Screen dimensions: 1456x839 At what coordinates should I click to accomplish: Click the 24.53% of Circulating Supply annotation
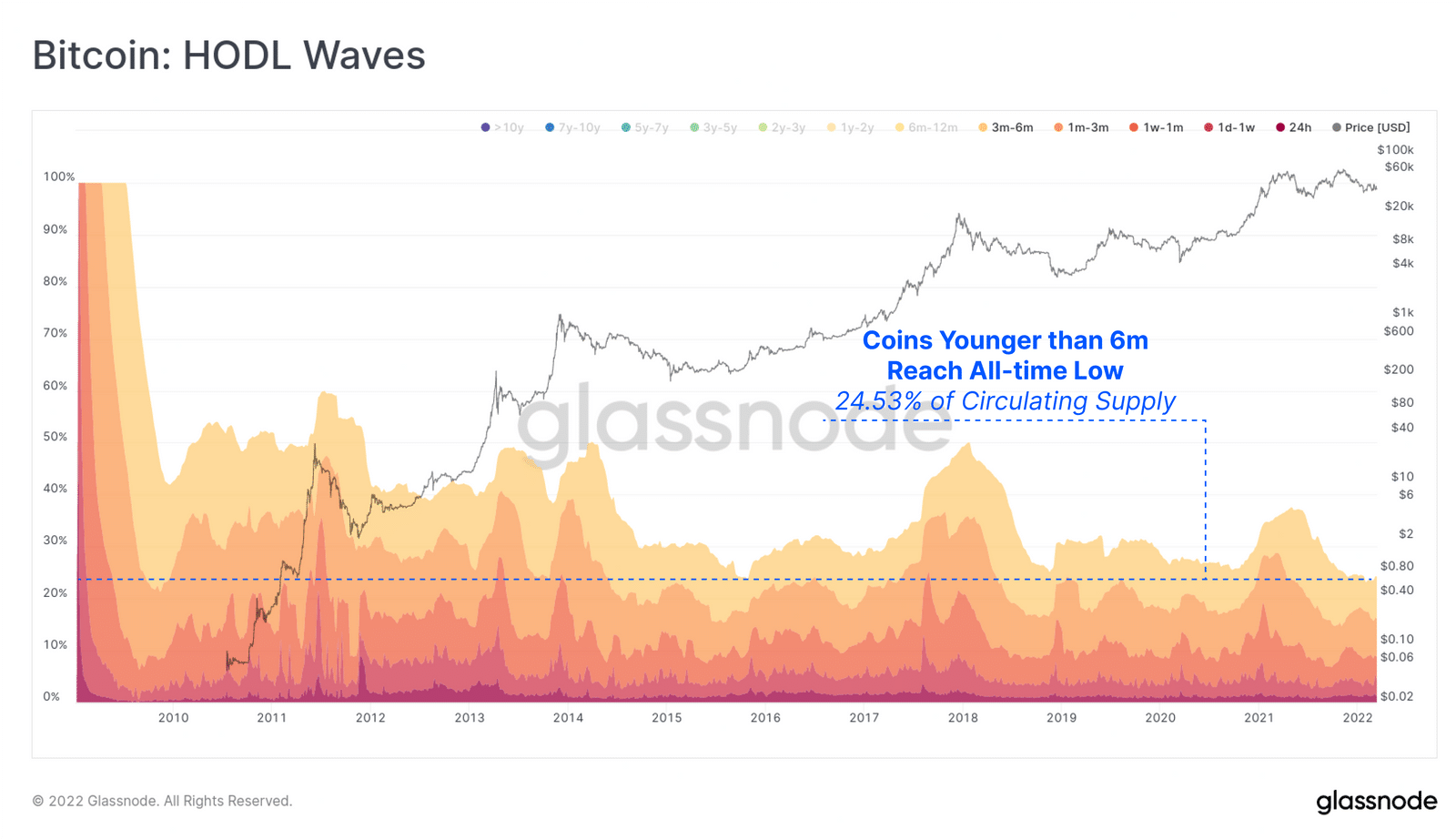click(x=1005, y=401)
